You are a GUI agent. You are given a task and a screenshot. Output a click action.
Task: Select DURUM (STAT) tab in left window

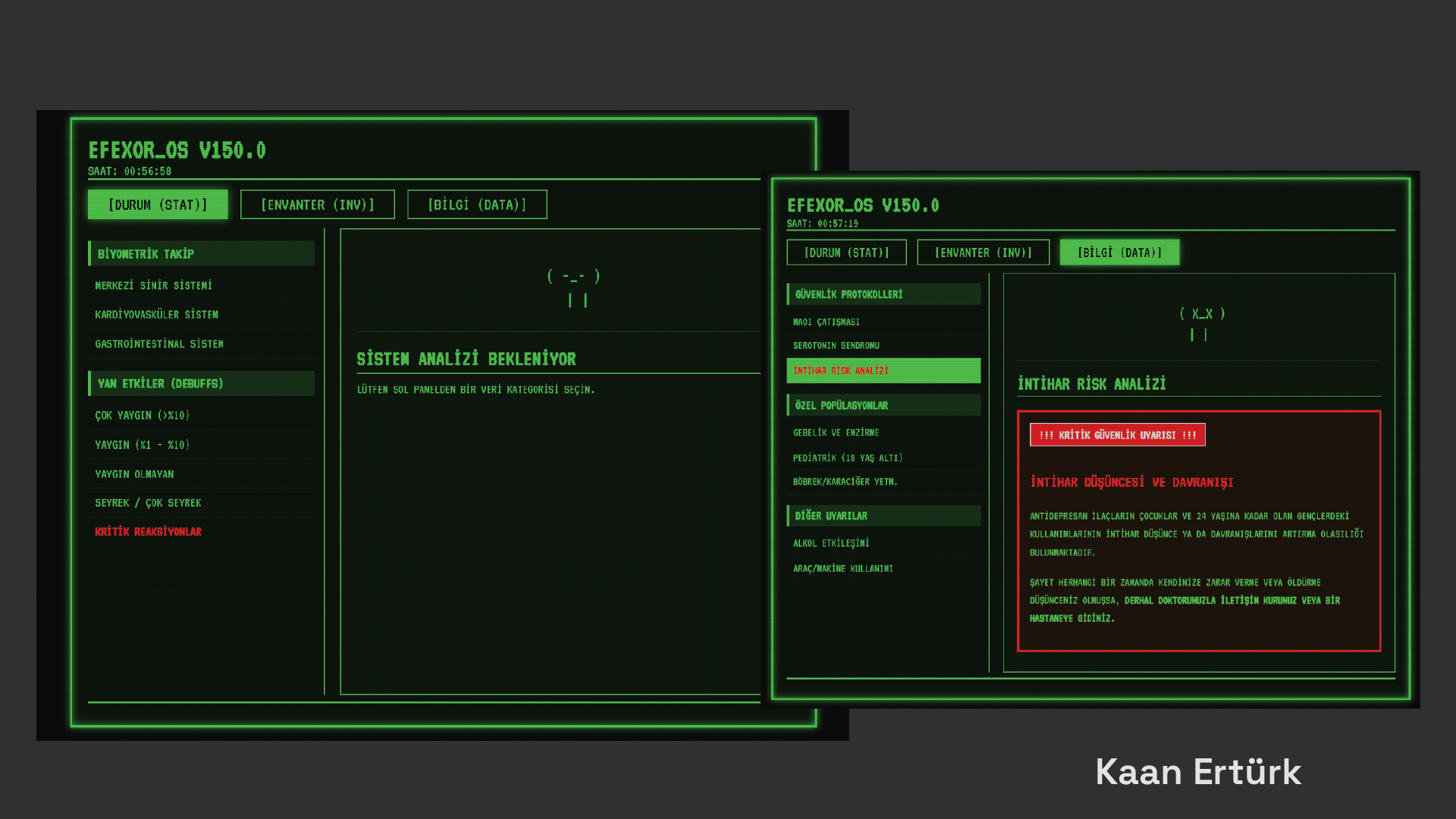click(158, 205)
